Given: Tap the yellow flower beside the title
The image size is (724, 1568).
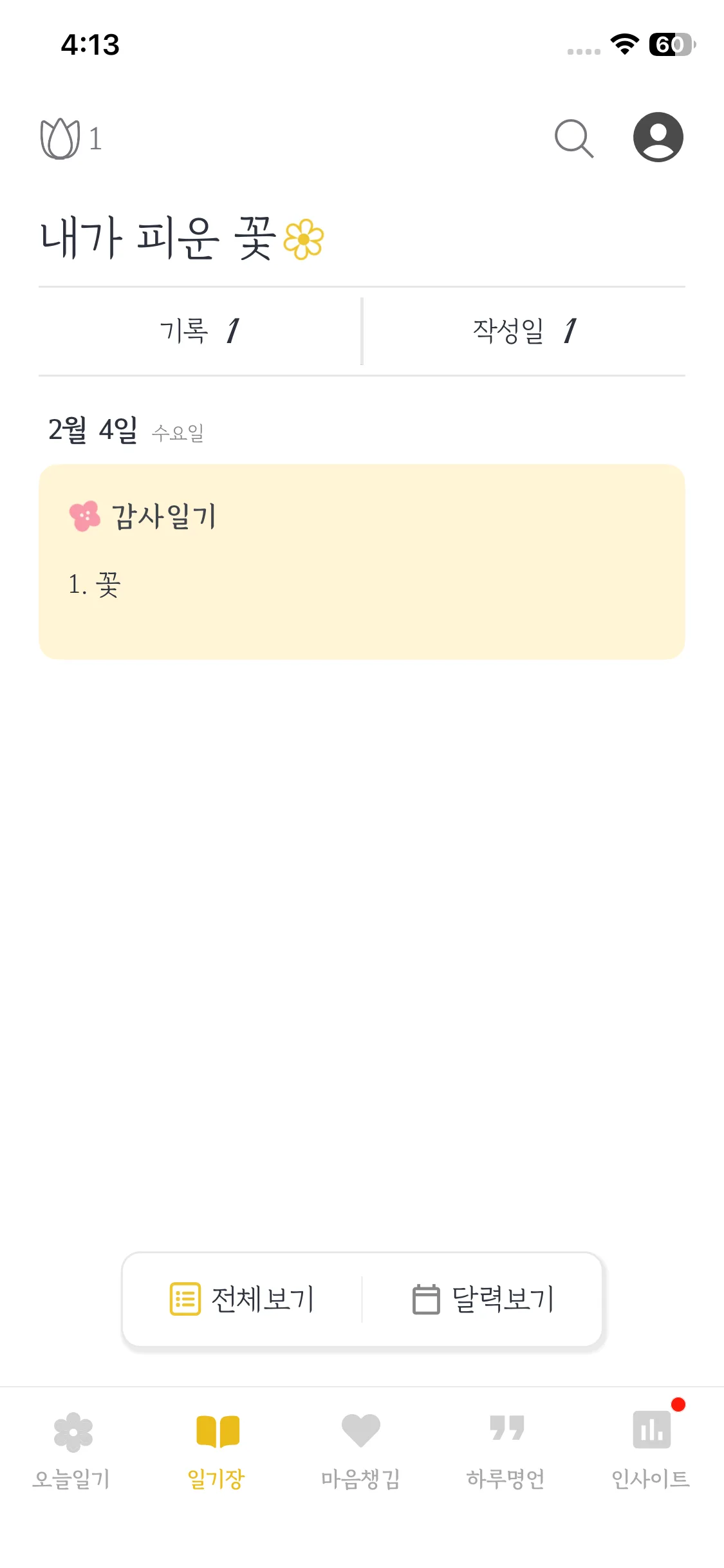Looking at the screenshot, I should pos(304,239).
